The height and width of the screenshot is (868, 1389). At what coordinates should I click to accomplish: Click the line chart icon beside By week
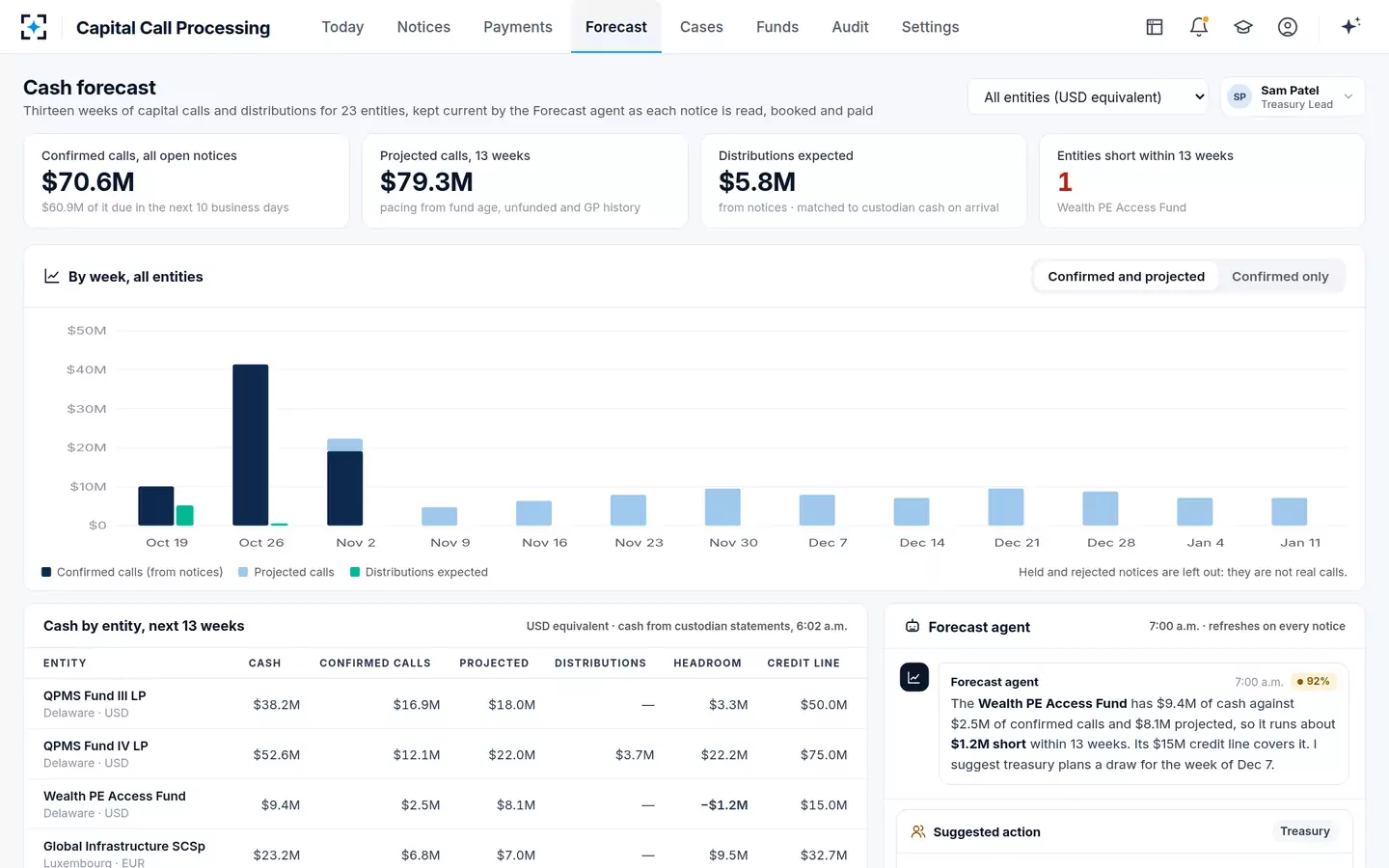coord(52,277)
